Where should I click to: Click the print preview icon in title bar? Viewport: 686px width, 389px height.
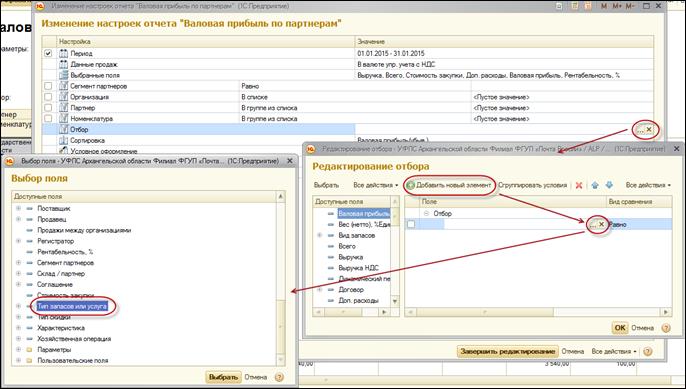pos(560,7)
